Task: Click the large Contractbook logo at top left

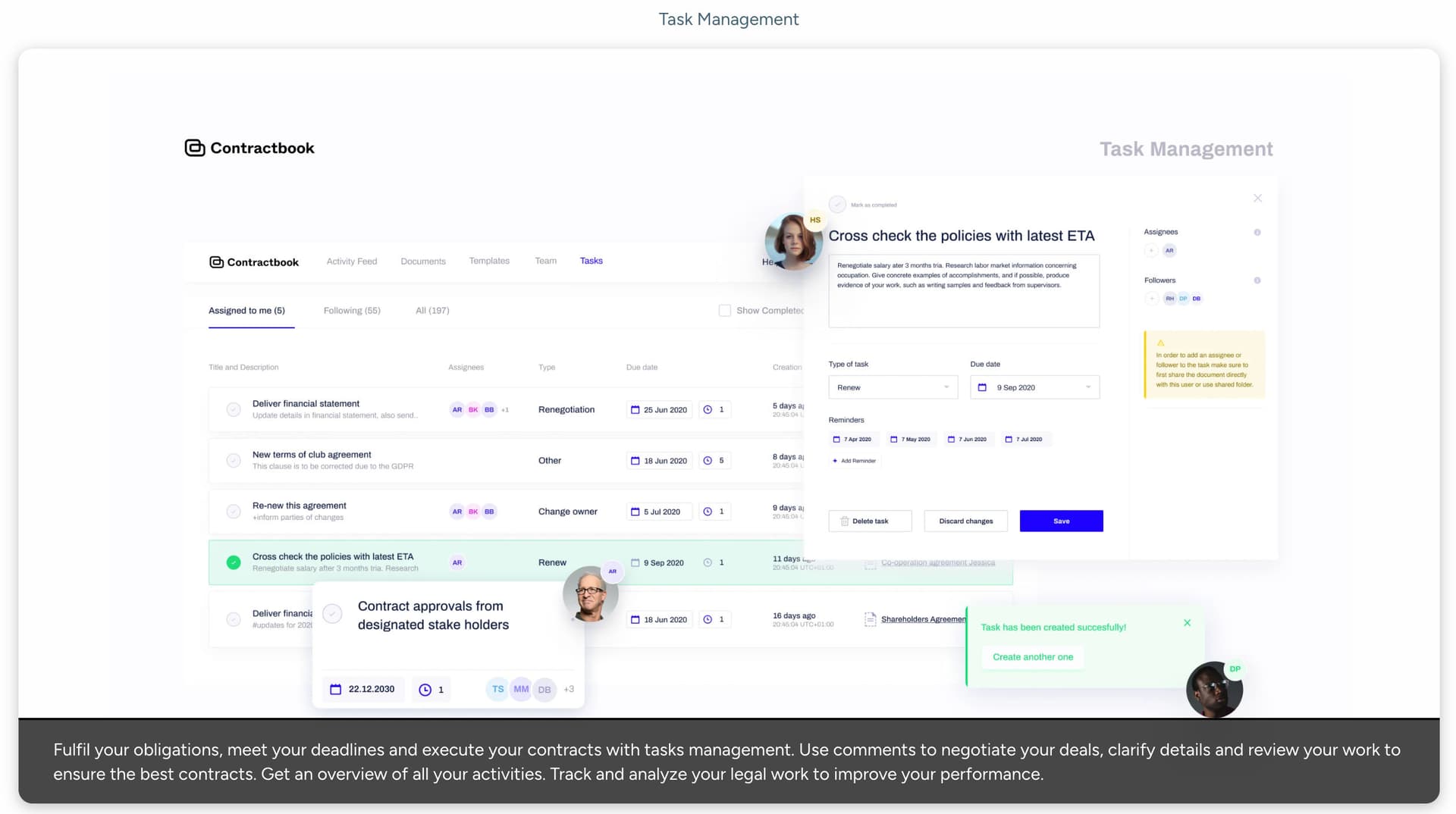Action: pyautogui.click(x=249, y=148)
